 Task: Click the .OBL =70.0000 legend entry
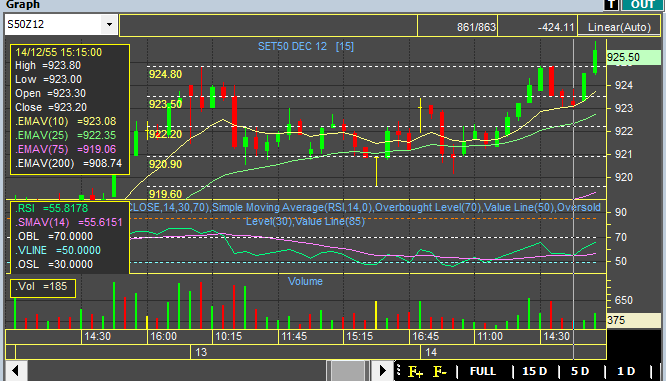(x=54, y=237)
